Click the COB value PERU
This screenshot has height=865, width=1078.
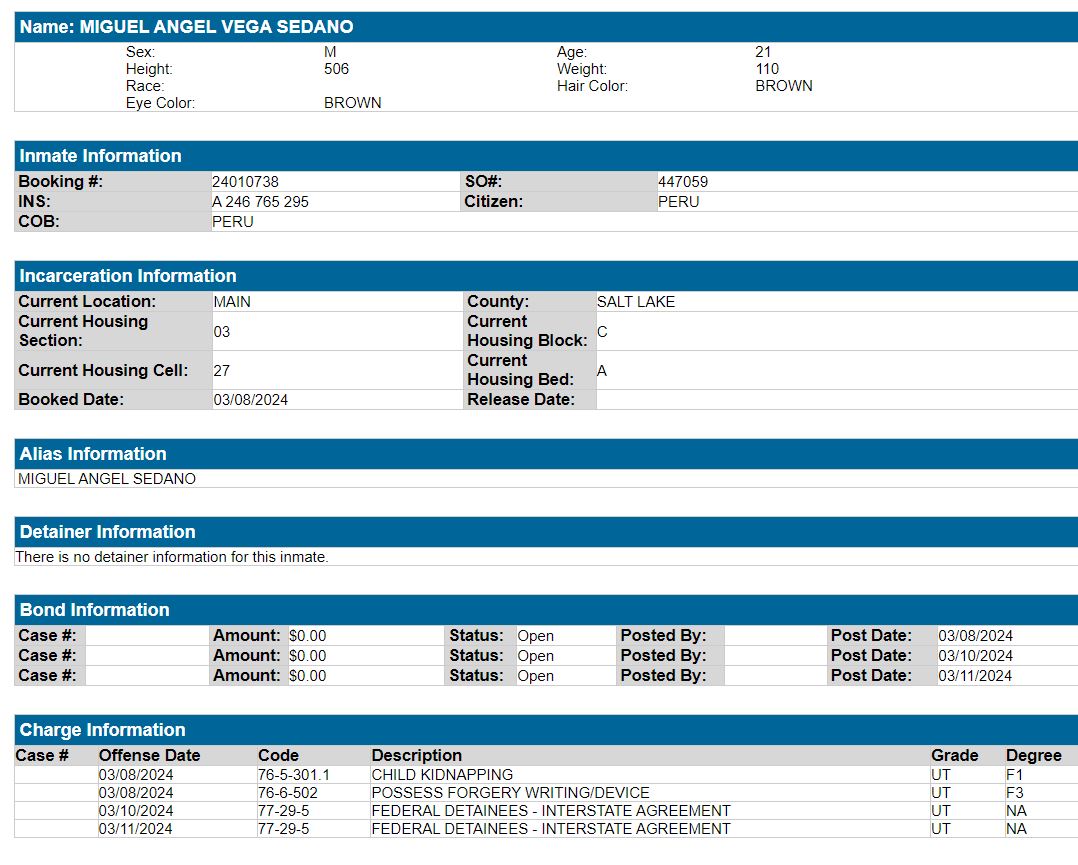pos(233,221)
